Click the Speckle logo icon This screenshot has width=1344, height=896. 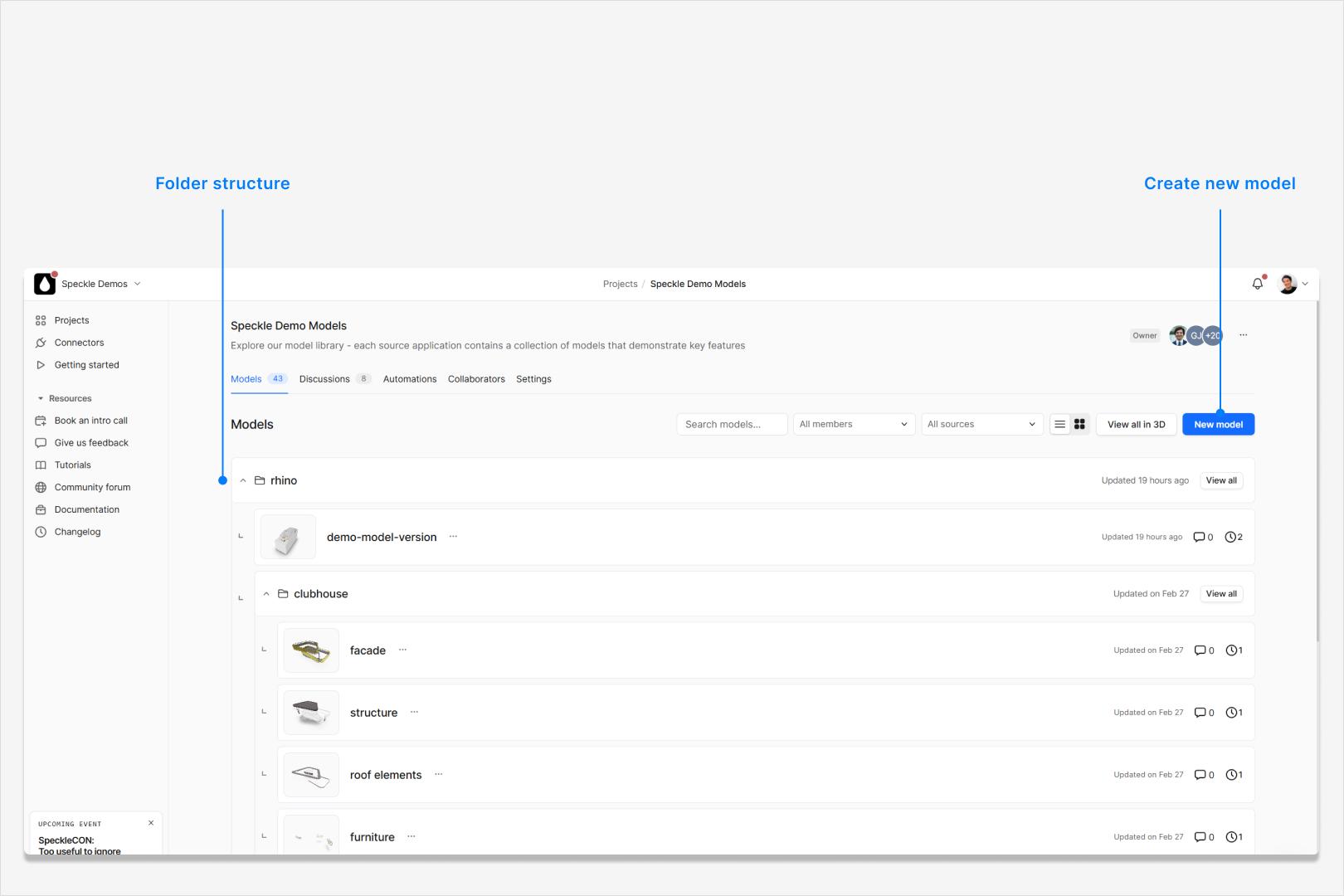(x=45, y=284)
